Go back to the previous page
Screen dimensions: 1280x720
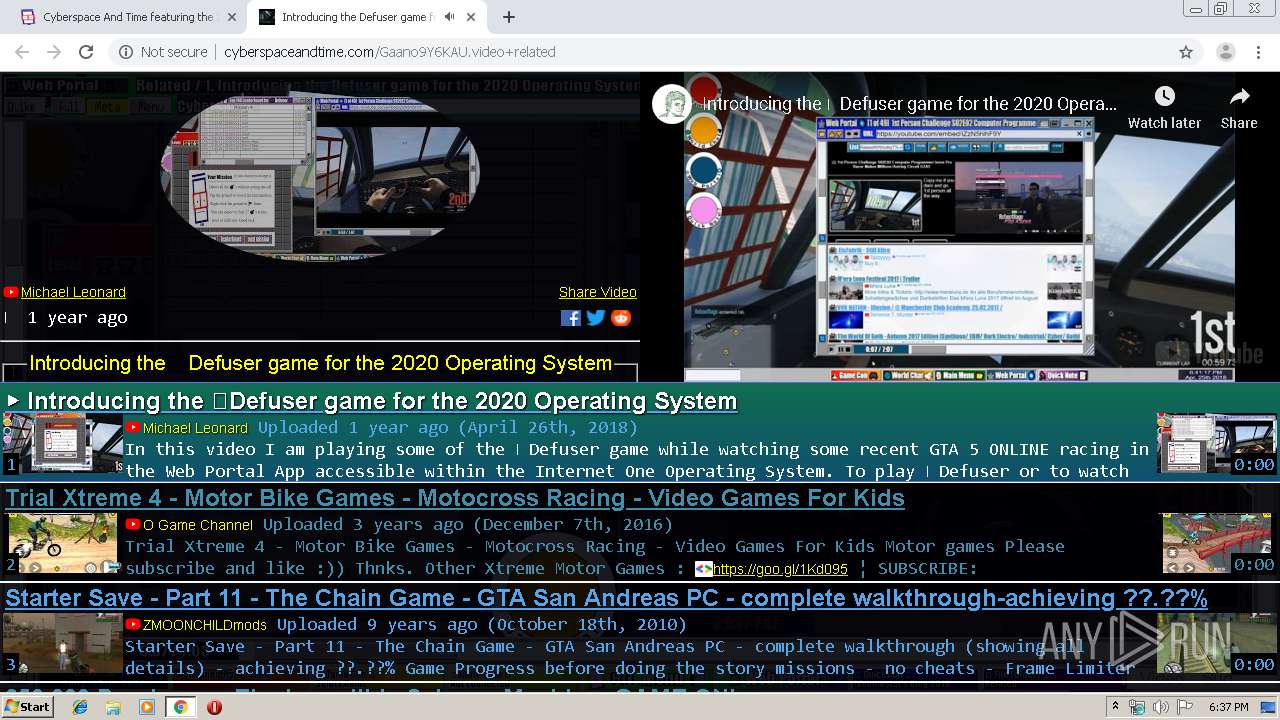click(x=22, y=52)
